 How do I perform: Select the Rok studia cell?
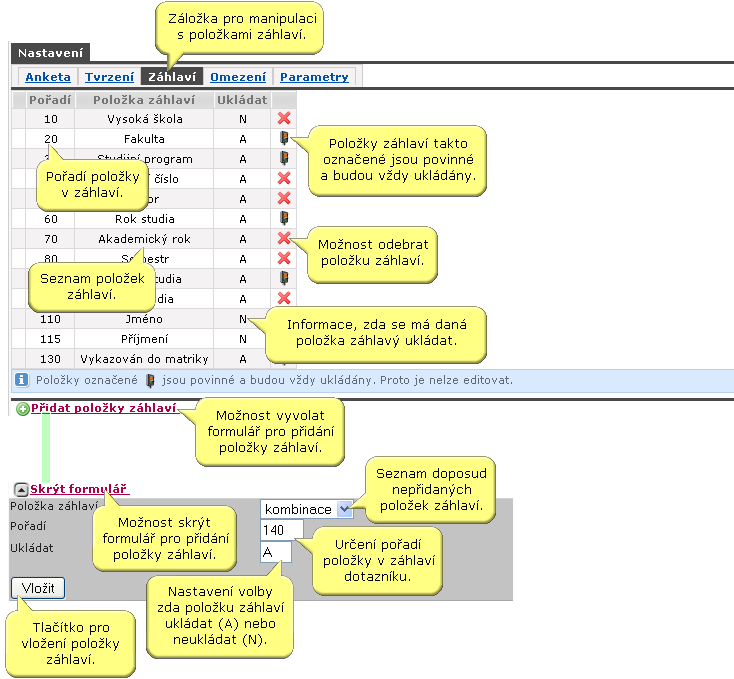[x=144, y=219]
